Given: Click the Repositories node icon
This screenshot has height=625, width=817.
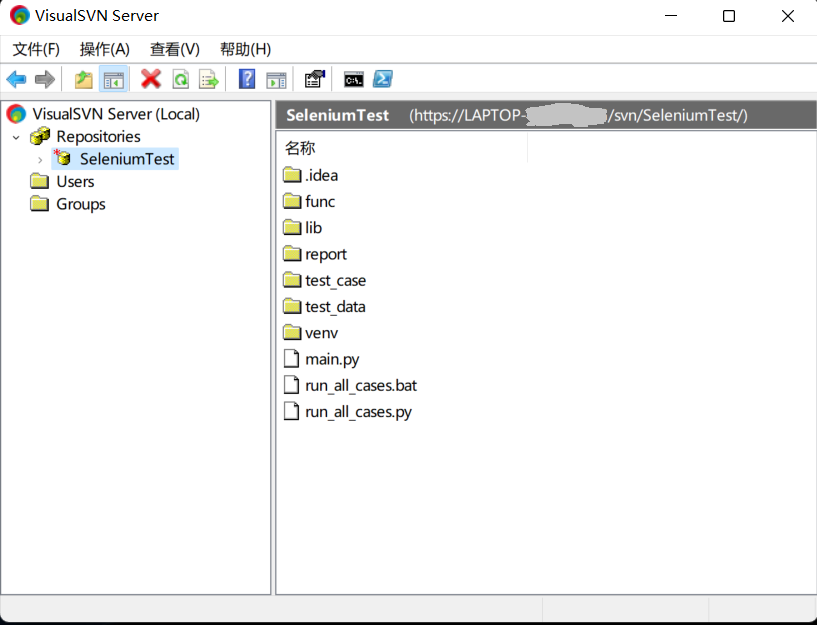Looking at the screenshot, I should click(x=40, y=136).
